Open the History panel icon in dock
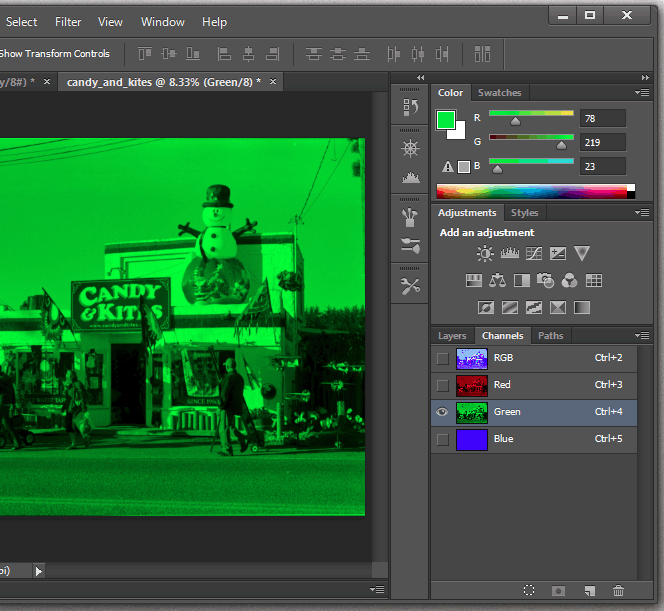Image resolution: width=664 pixels, height=611 pixels. (x=410, y=107)
